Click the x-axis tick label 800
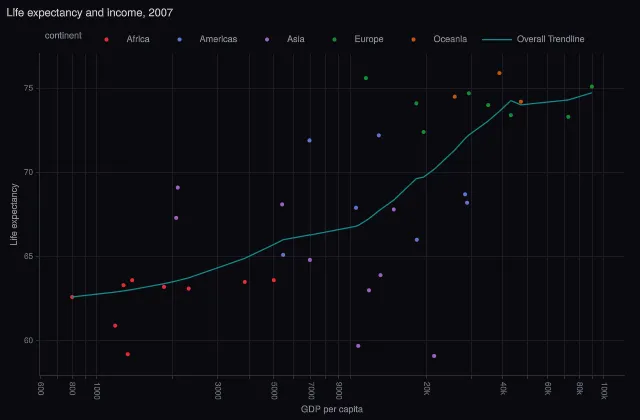Viewport: 640px width, 420px height. point(72,388)
